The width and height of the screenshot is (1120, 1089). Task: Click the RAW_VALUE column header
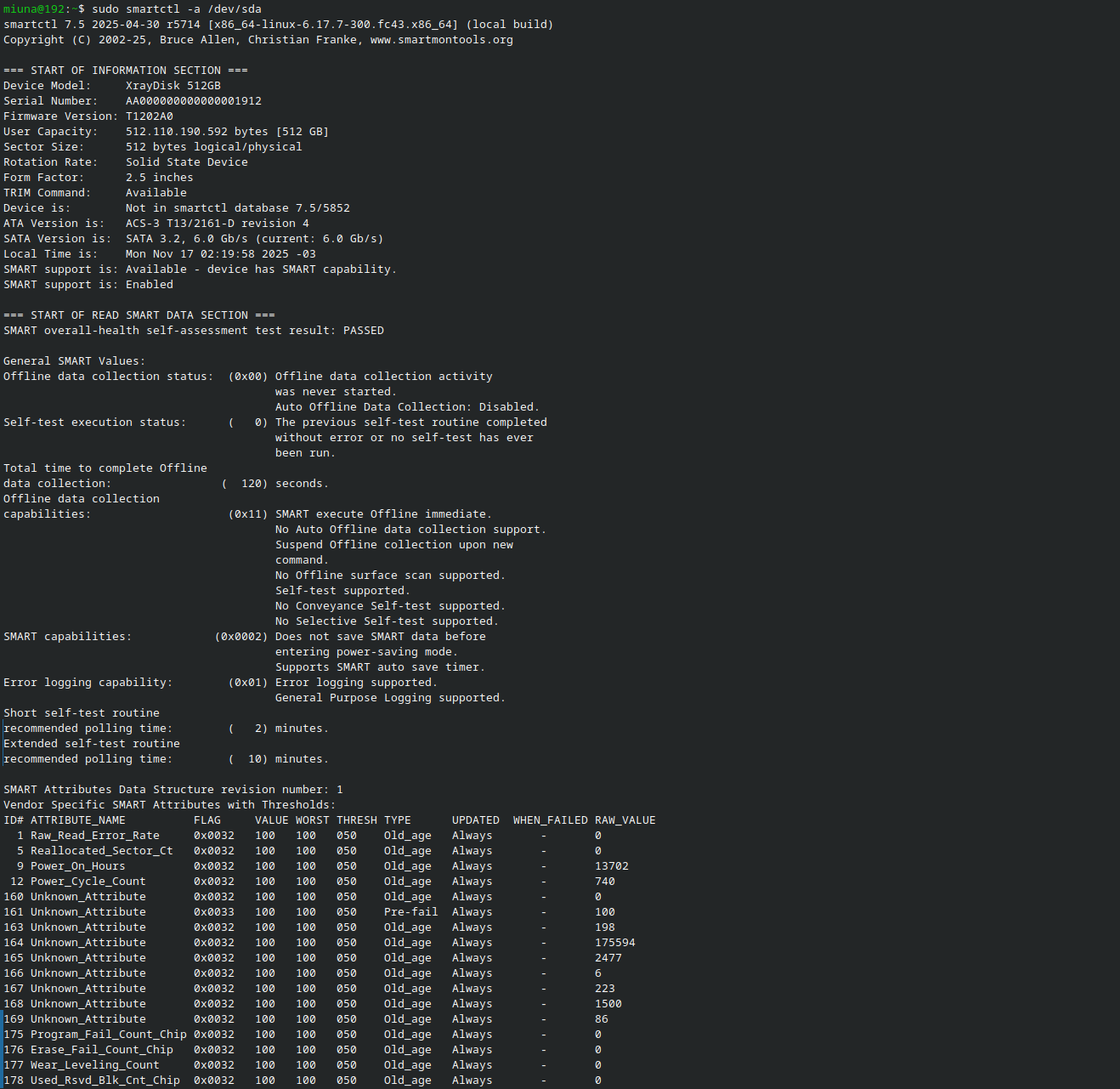[x=625, y=820]
